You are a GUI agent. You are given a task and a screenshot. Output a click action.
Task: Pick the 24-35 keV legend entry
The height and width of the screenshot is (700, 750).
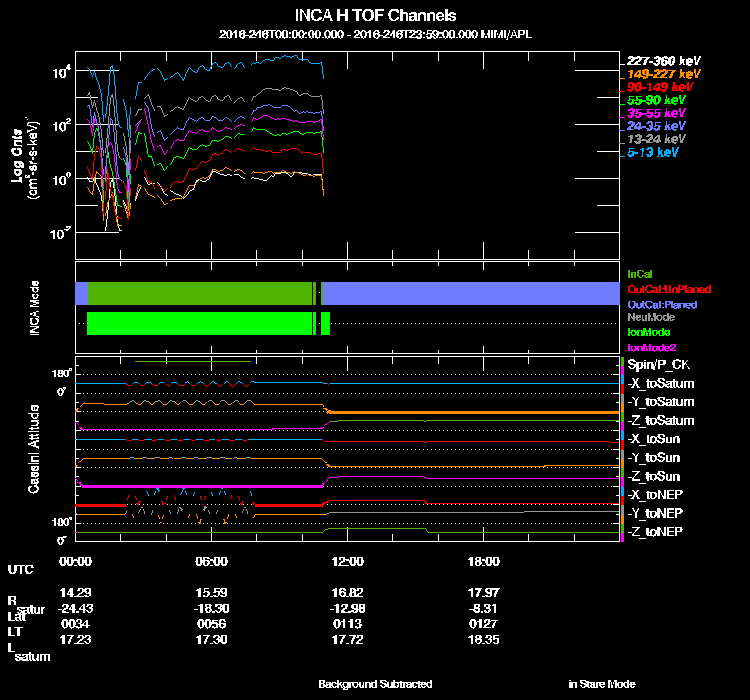click(x=656, y=126)
